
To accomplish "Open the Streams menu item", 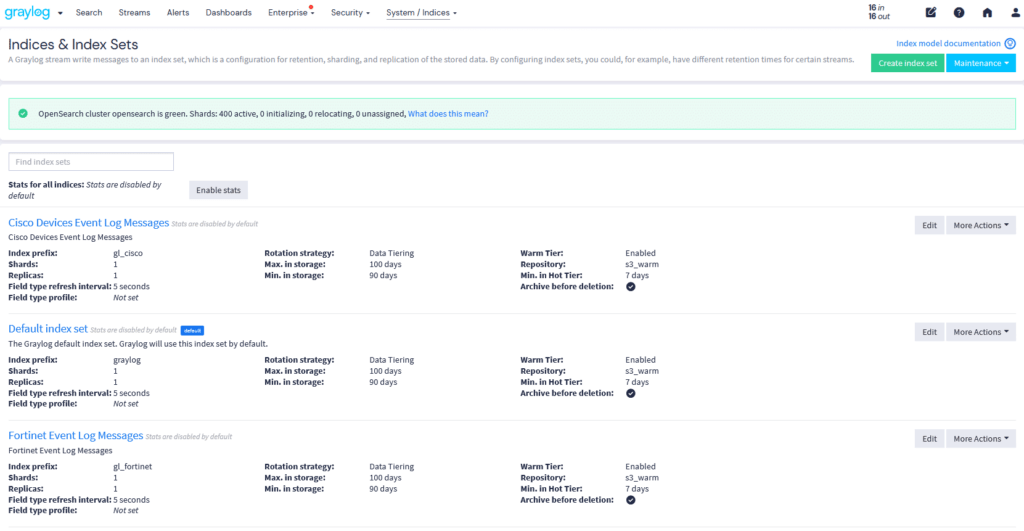I will click(133, 13).
